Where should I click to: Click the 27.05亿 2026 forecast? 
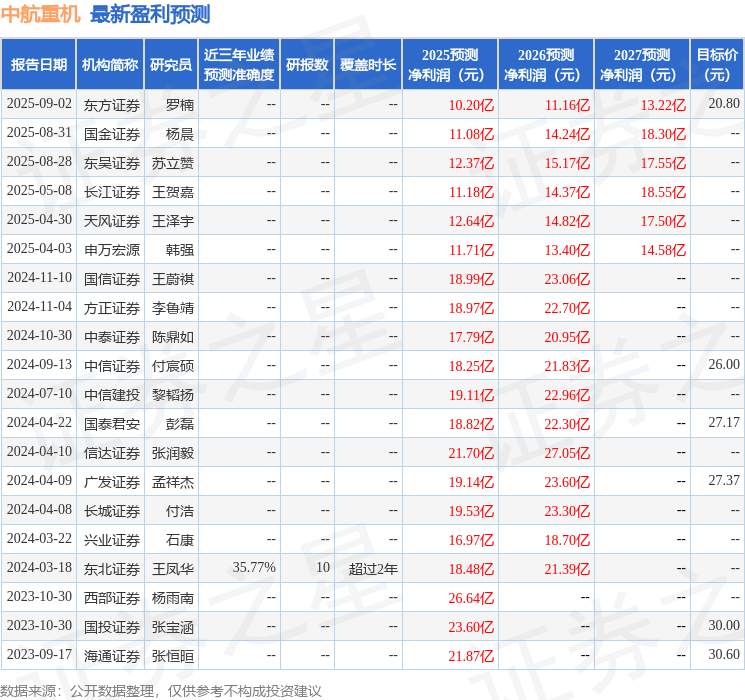tap(567, 453)
